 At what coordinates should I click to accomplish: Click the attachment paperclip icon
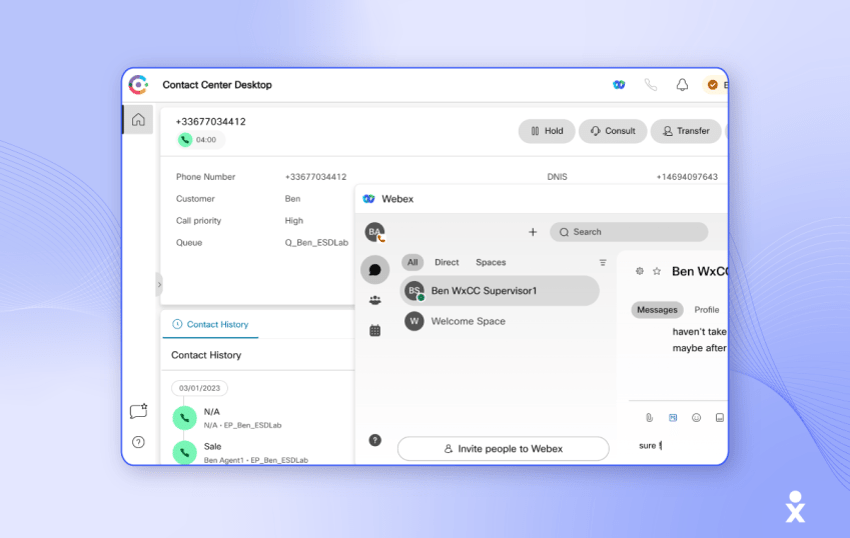[649, 418]
